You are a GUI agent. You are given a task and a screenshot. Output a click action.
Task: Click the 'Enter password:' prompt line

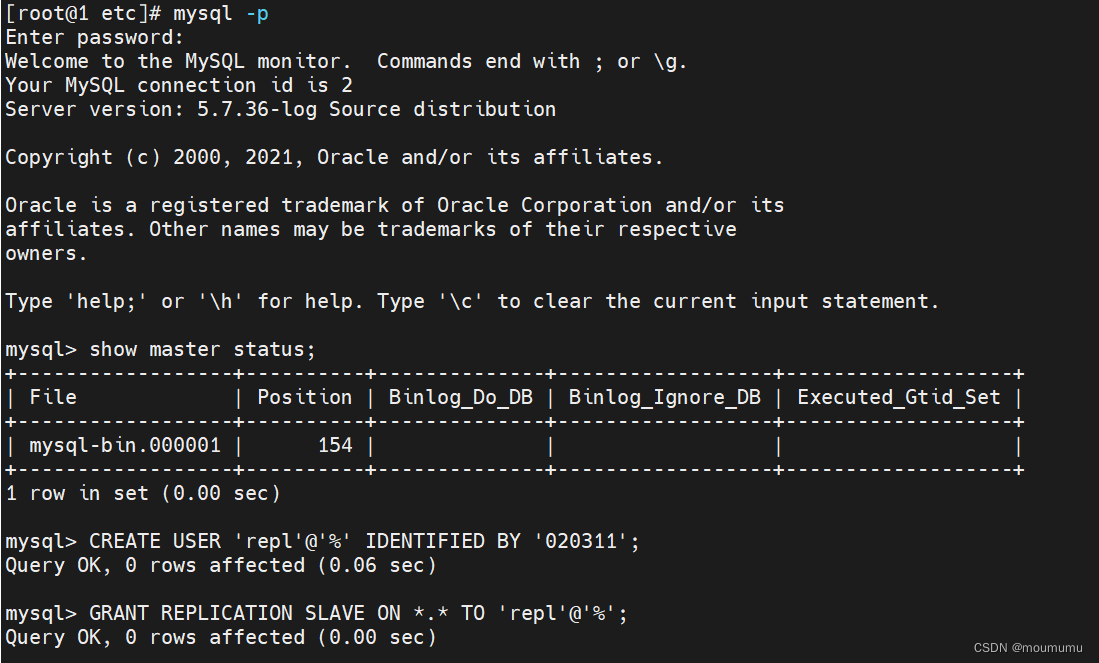coord(95,37)
